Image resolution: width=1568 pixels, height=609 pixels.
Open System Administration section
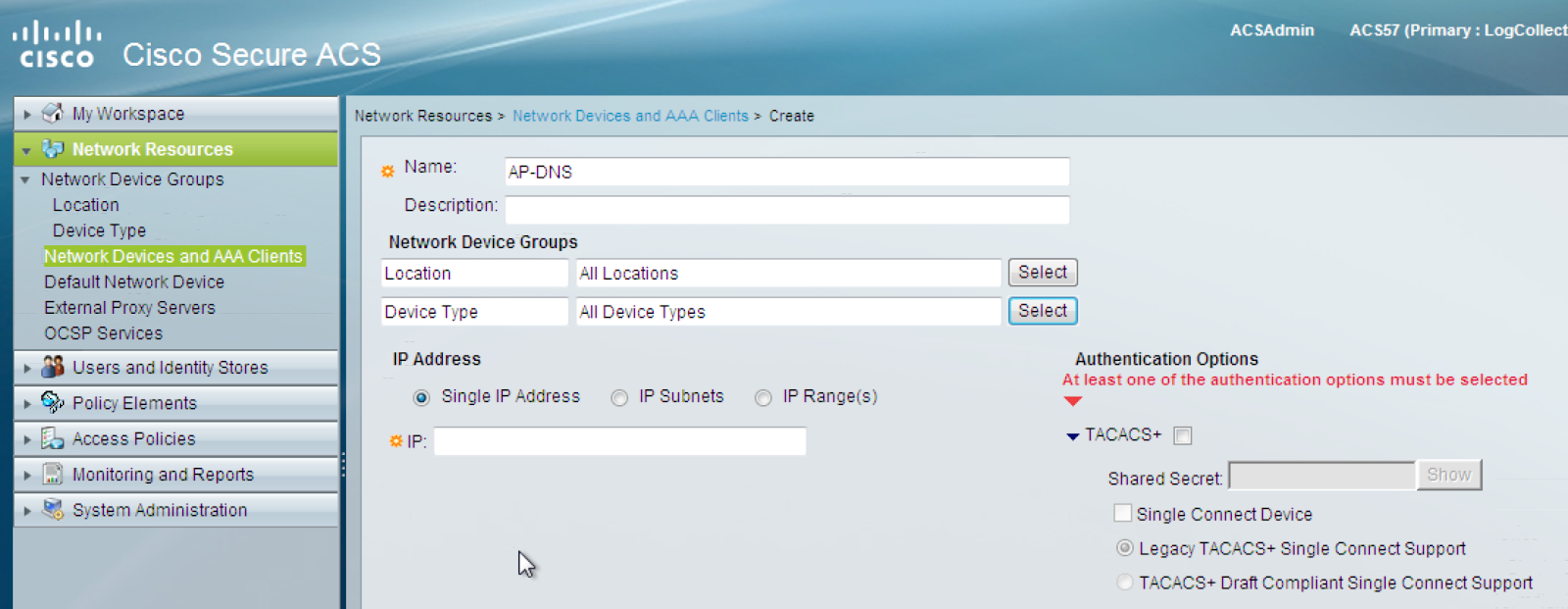point(160,510)
